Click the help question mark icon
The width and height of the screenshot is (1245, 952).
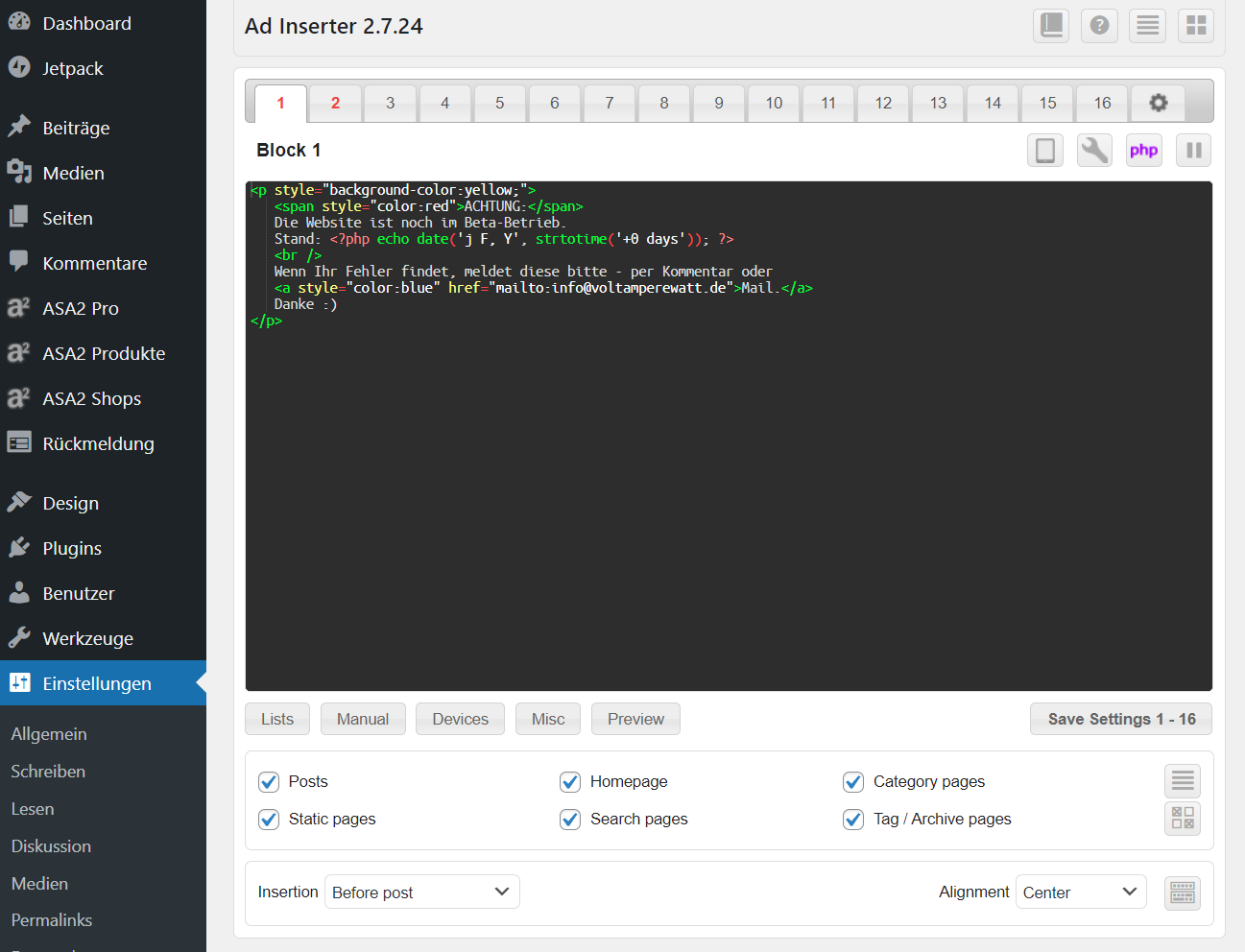coord(1099,26)
